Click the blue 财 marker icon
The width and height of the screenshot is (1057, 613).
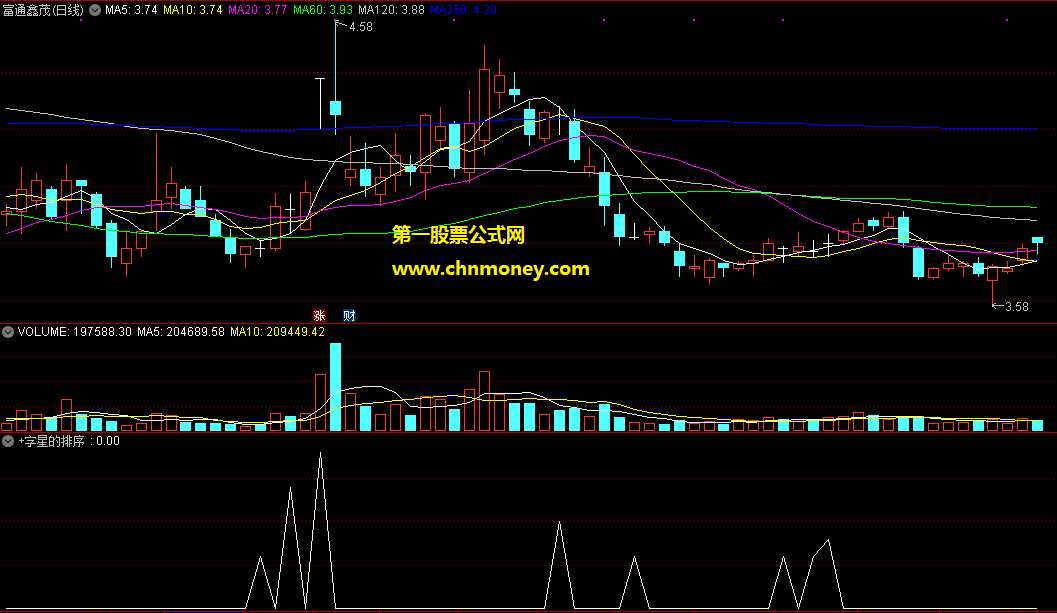349,316
